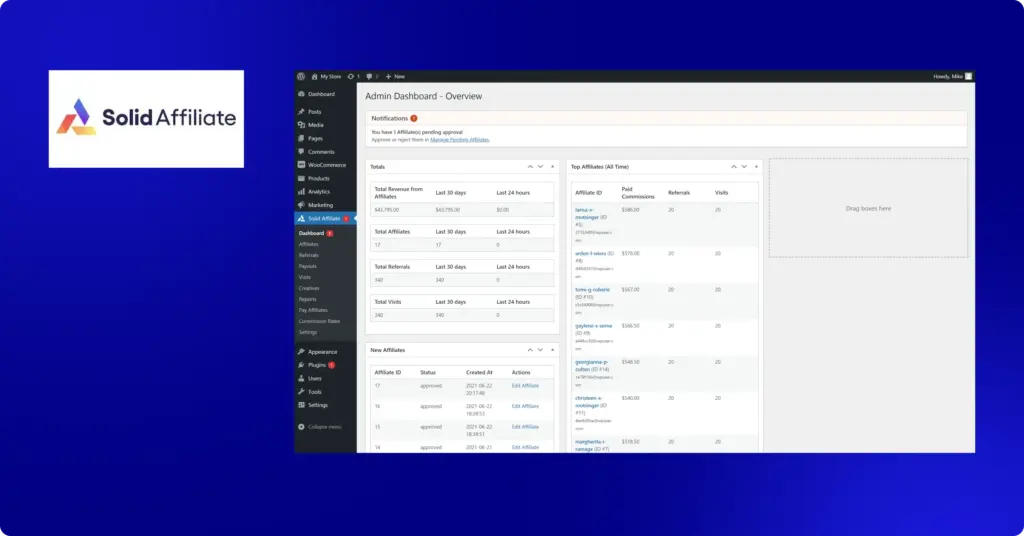The height and width of the screenshot is (536, 1024).
Task: Click the Collapse menu arrow icon
Action: (x=301, y=427)
